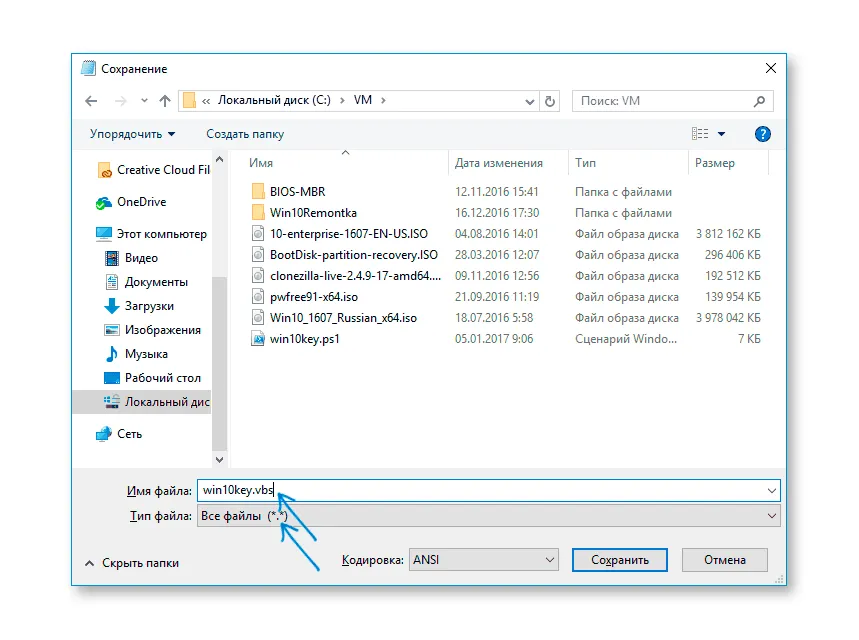
Task: Click the Back navigation arrow
Action: tap(92, 101)
